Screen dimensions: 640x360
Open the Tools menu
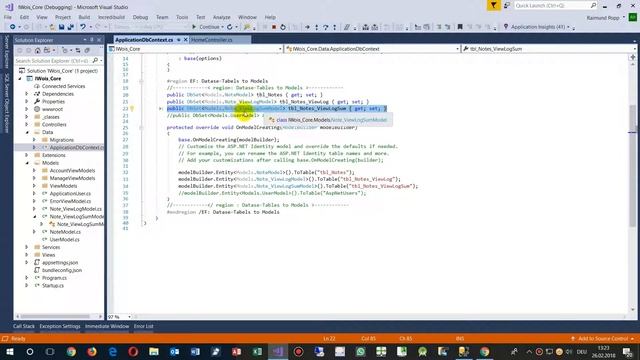point(182,17)
